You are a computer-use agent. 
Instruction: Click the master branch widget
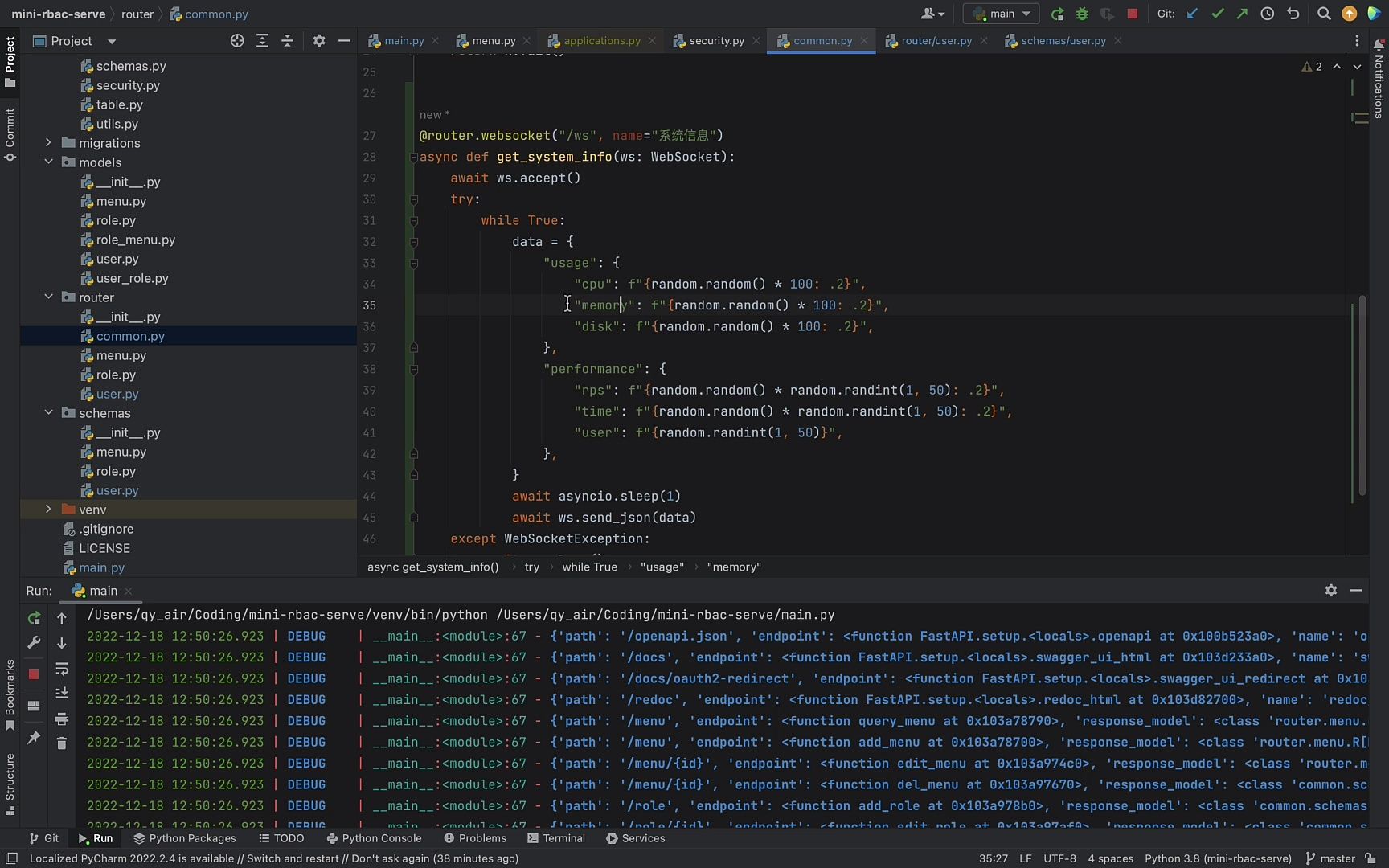tap(1330, 858)
